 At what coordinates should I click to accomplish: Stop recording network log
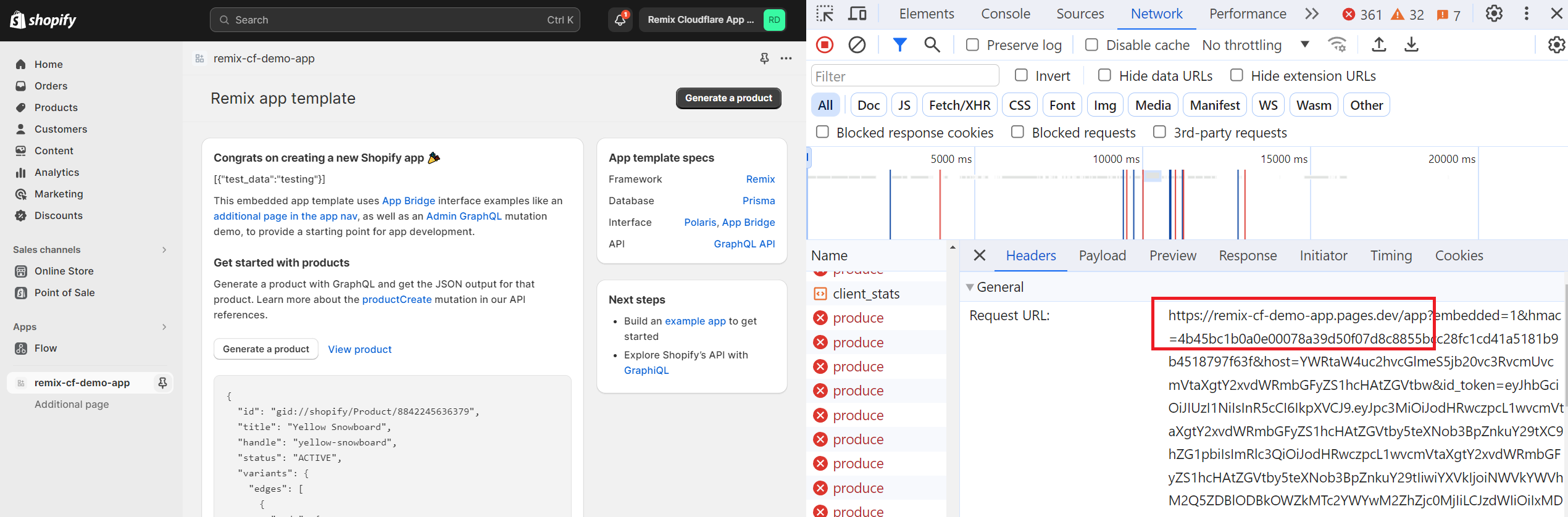(x=825, y=44)
